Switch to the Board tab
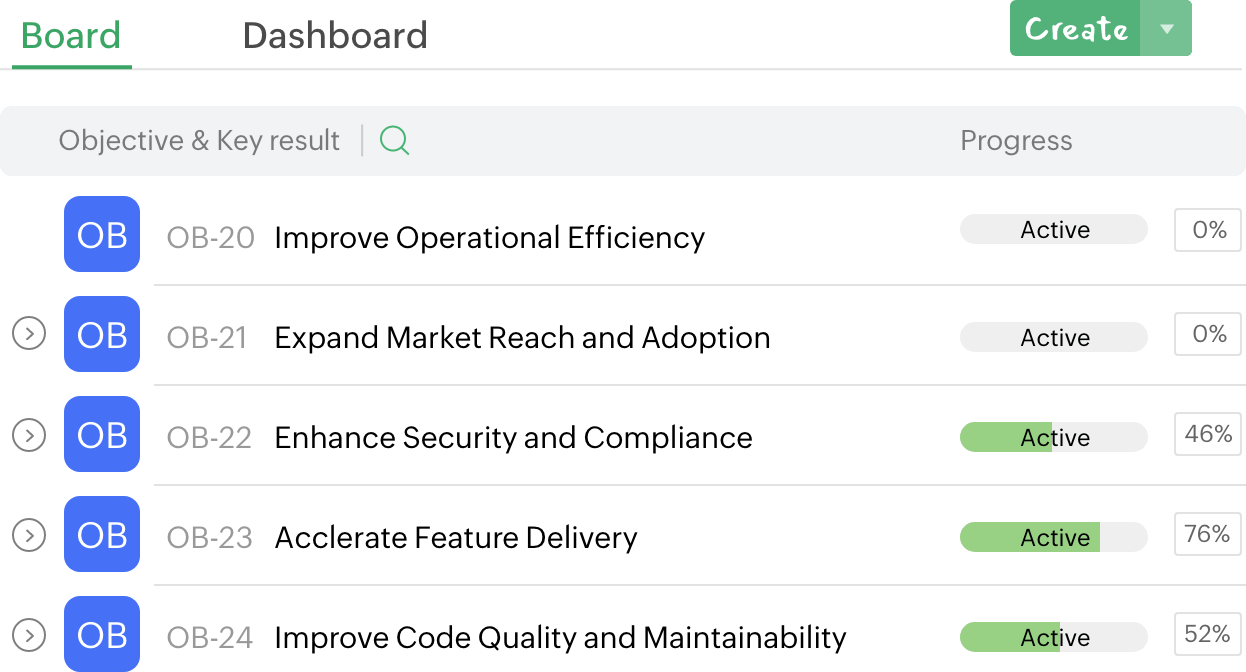Viewport: 1246px width, 672px height. click(71, 36)
